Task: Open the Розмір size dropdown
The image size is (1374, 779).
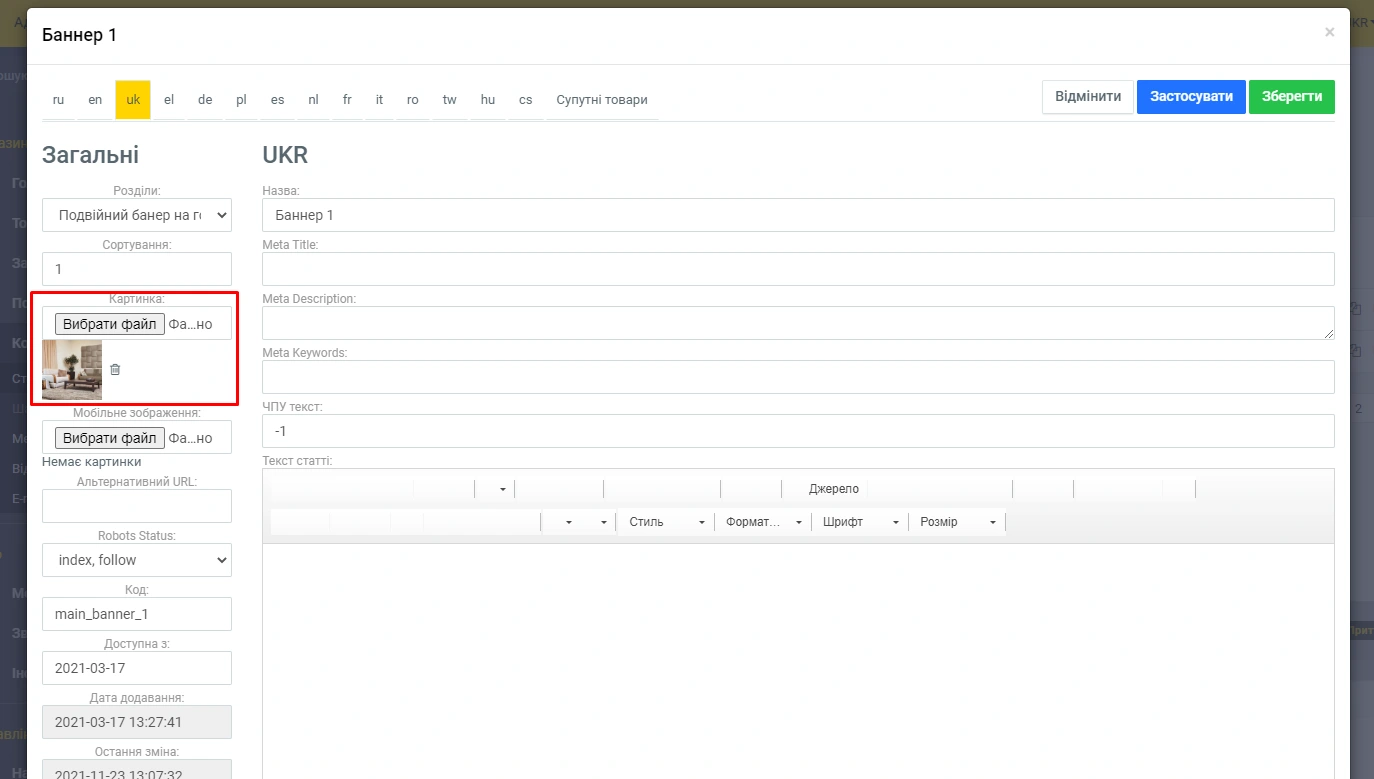Action: (956, 522)
